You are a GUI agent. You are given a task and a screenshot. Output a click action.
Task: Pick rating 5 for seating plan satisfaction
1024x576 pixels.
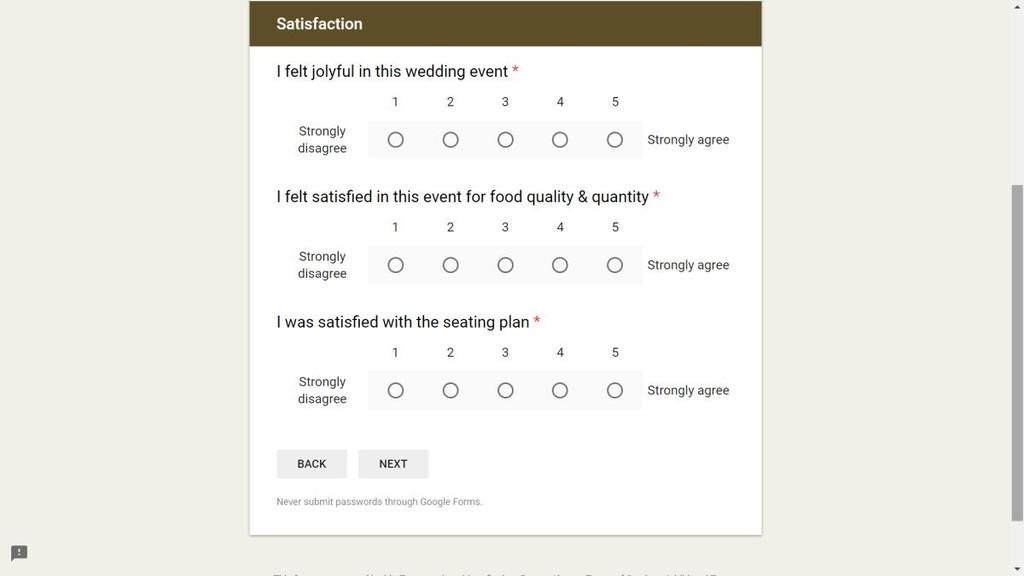coord(615,391)
